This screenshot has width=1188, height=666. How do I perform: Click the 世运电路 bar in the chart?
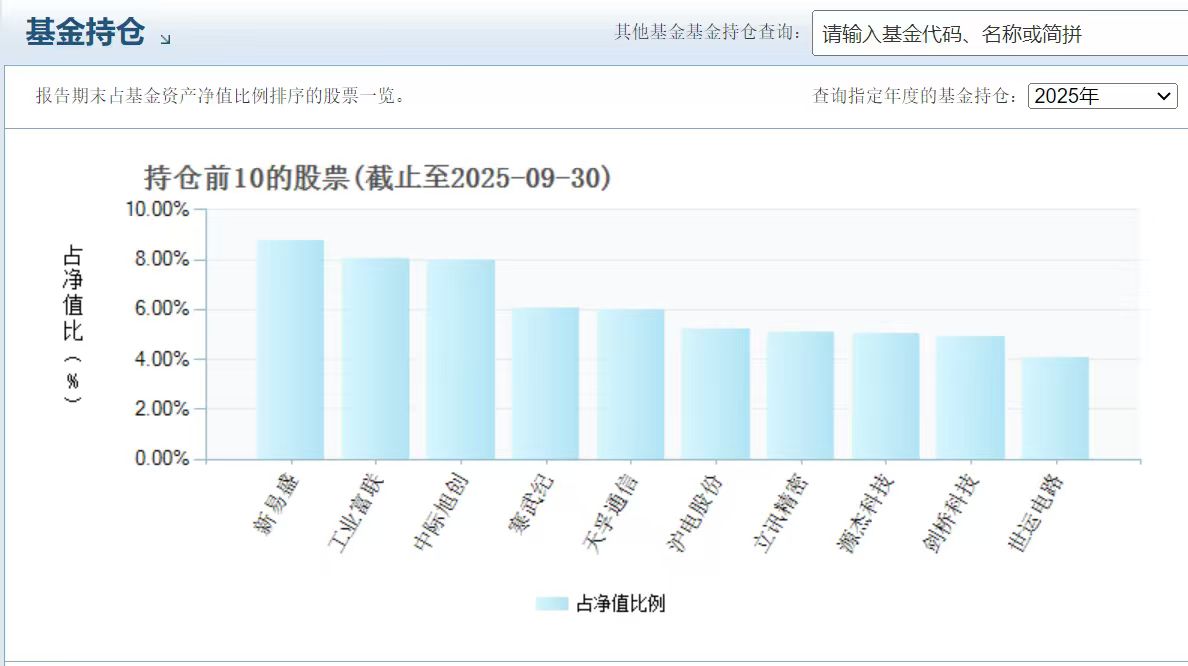click(x=1055, y=408)
